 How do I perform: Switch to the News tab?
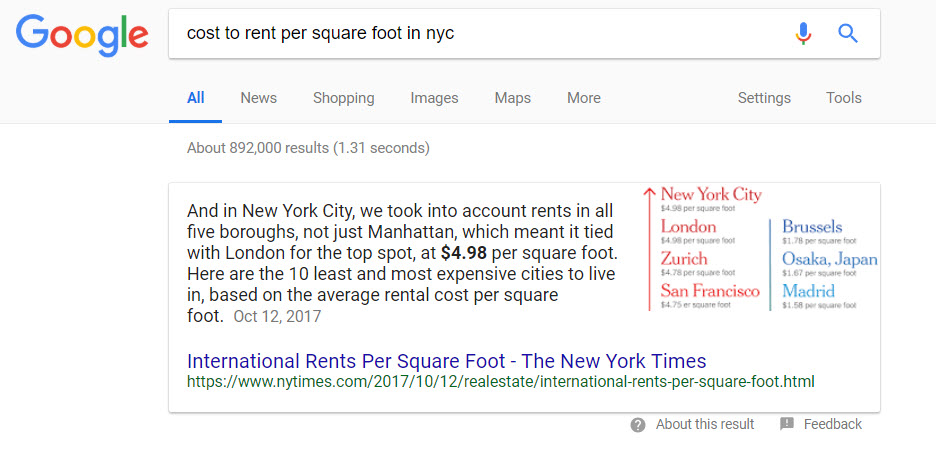coord(258,98)
